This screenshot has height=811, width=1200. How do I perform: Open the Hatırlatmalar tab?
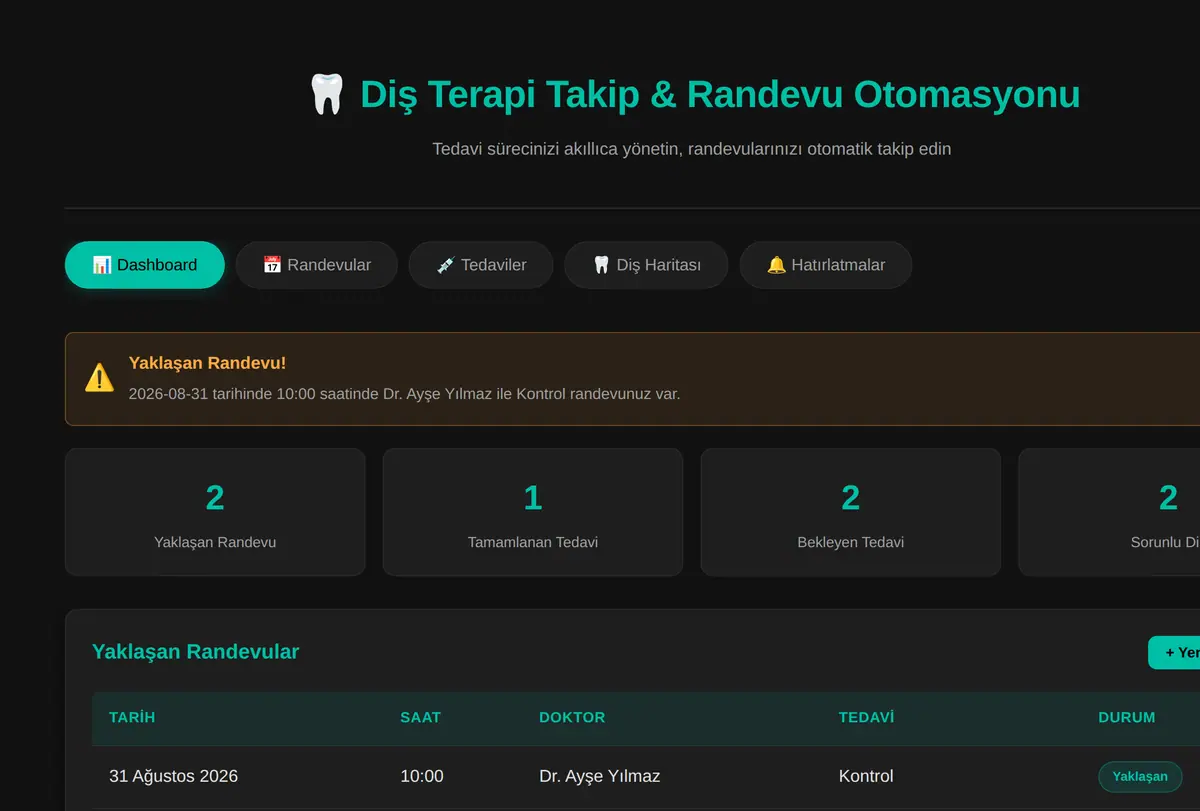(x=825, y=265)
